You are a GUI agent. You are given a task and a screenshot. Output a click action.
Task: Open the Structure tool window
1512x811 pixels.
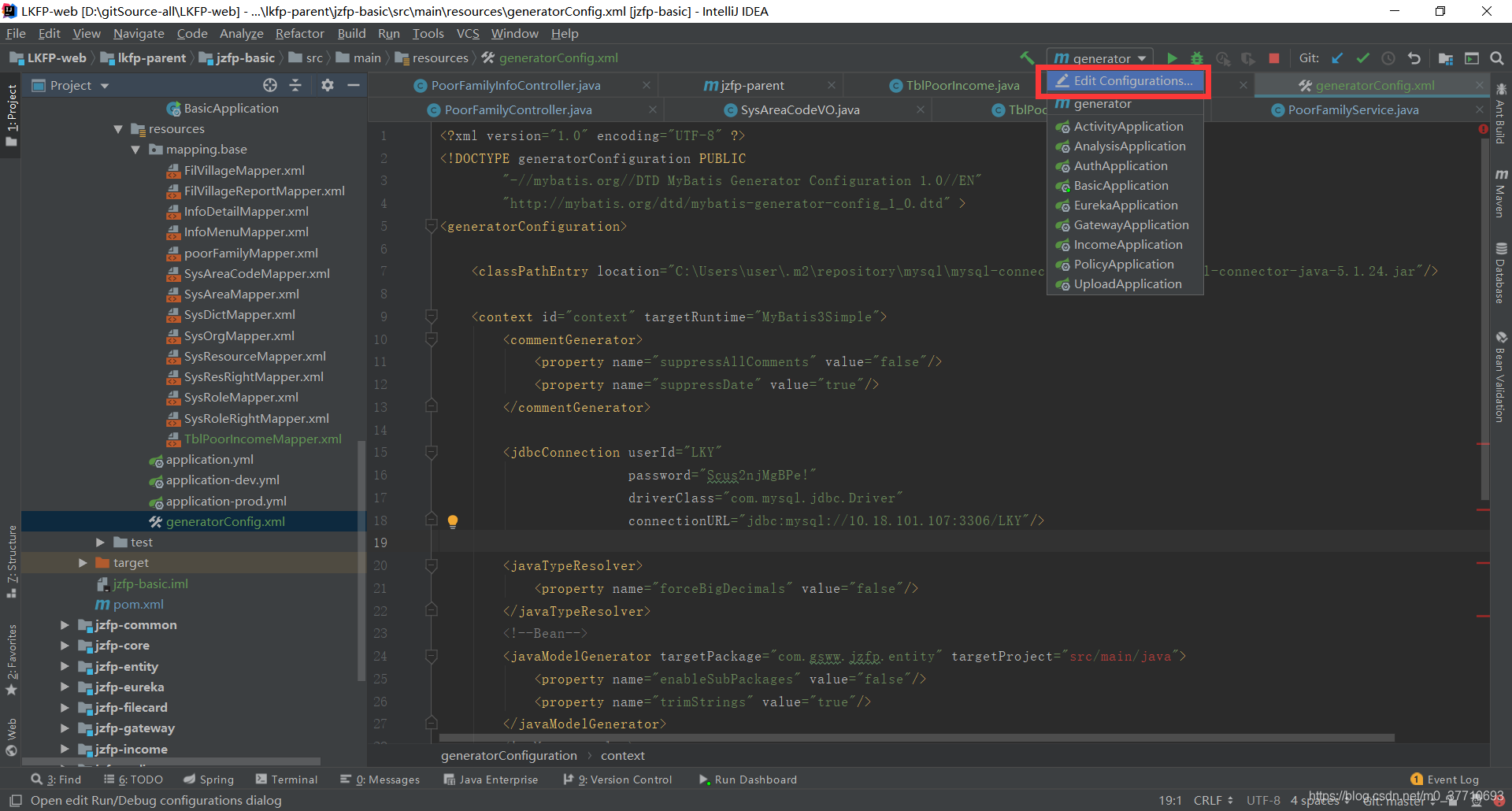click(12, 561)
